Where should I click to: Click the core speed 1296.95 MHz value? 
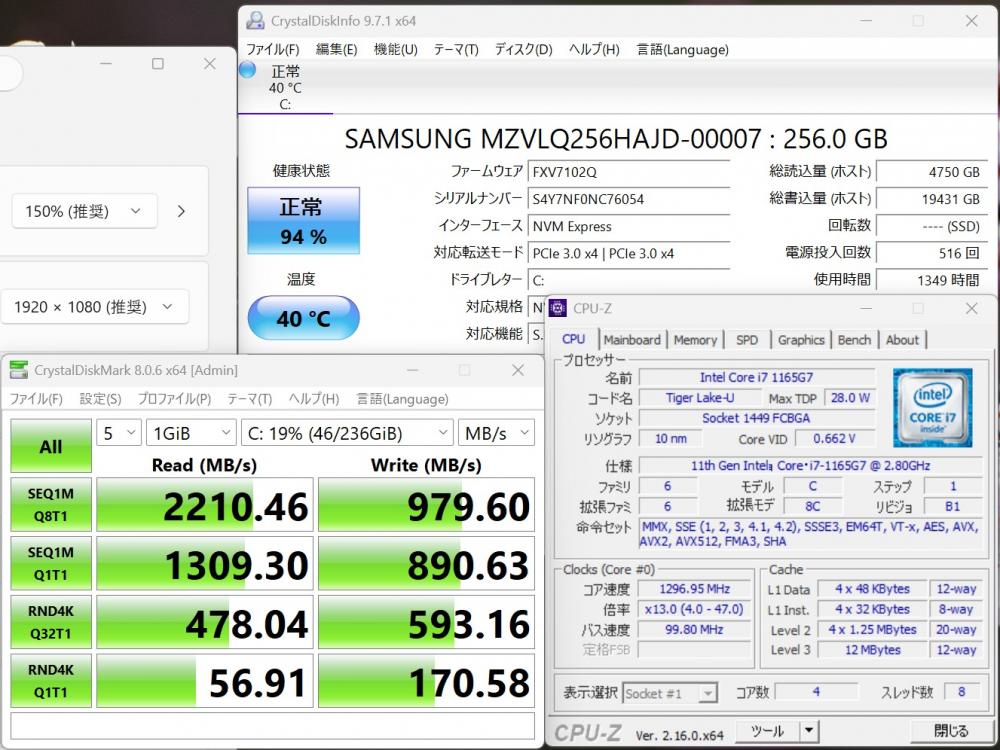695,589
